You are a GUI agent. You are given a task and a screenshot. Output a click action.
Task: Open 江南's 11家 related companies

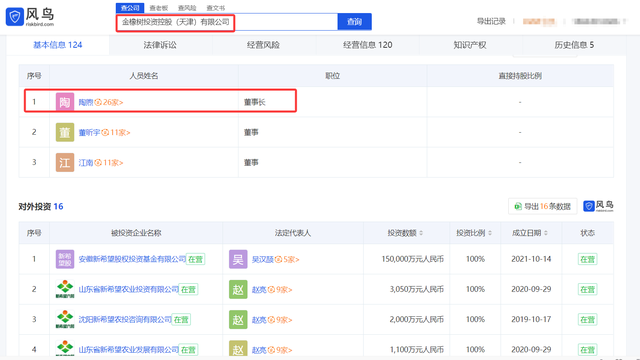[x=109, y=162]
